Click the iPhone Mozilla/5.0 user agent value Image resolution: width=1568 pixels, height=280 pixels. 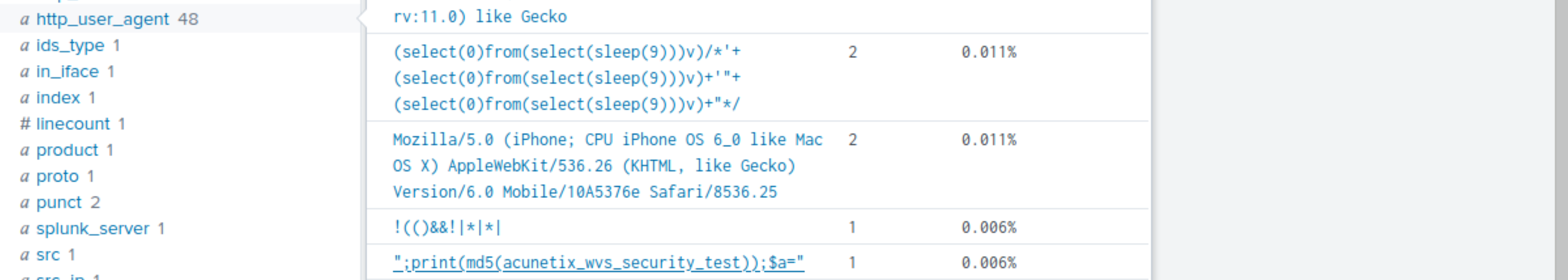(607, 166)
